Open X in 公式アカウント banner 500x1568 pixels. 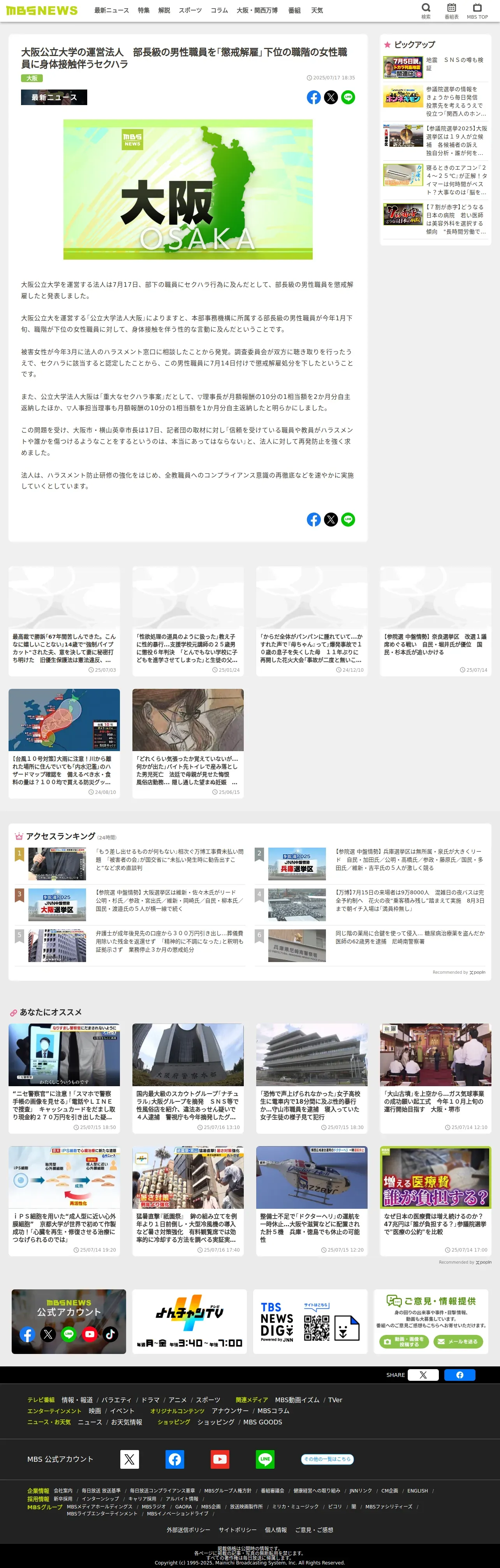[x=48, y=1334]
